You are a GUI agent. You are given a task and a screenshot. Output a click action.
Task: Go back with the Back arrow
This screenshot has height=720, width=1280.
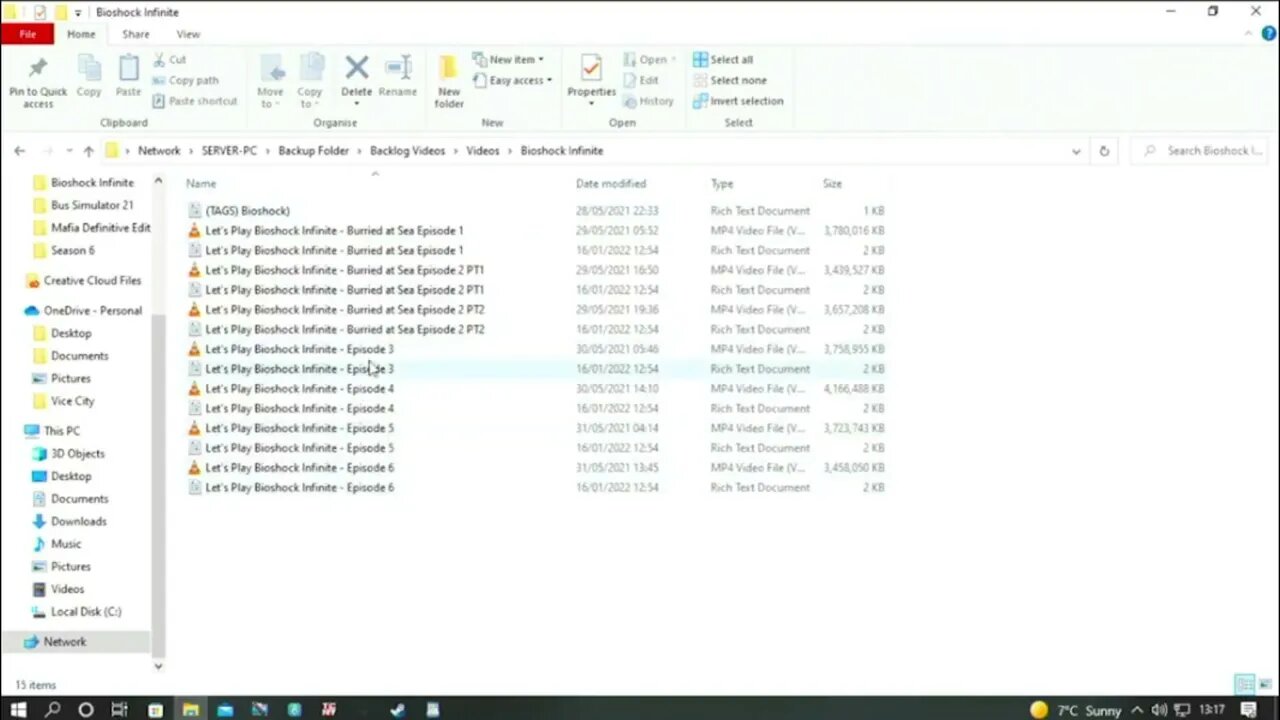20,151
